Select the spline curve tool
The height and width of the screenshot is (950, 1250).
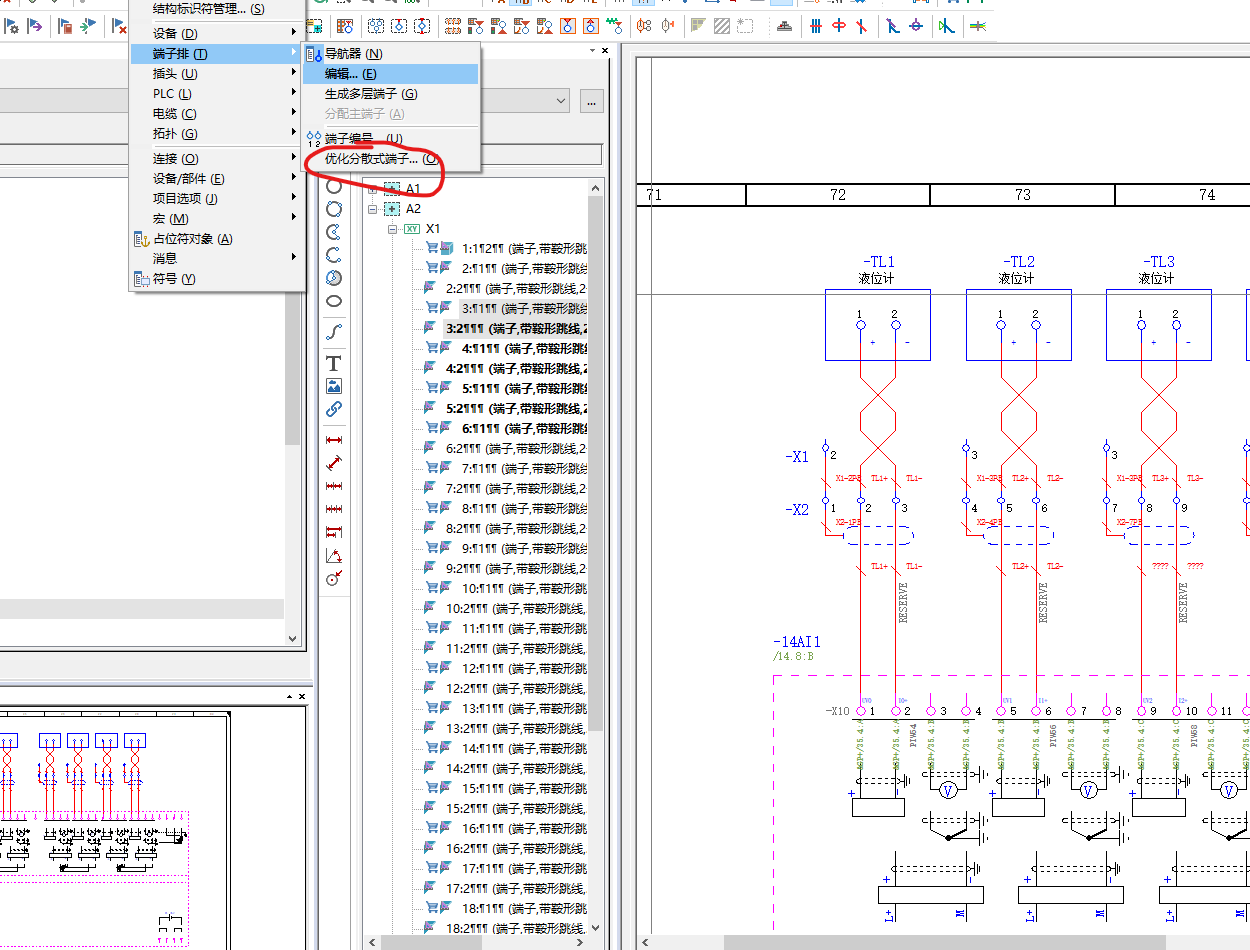pyautogui.click(x=334, y=332)
